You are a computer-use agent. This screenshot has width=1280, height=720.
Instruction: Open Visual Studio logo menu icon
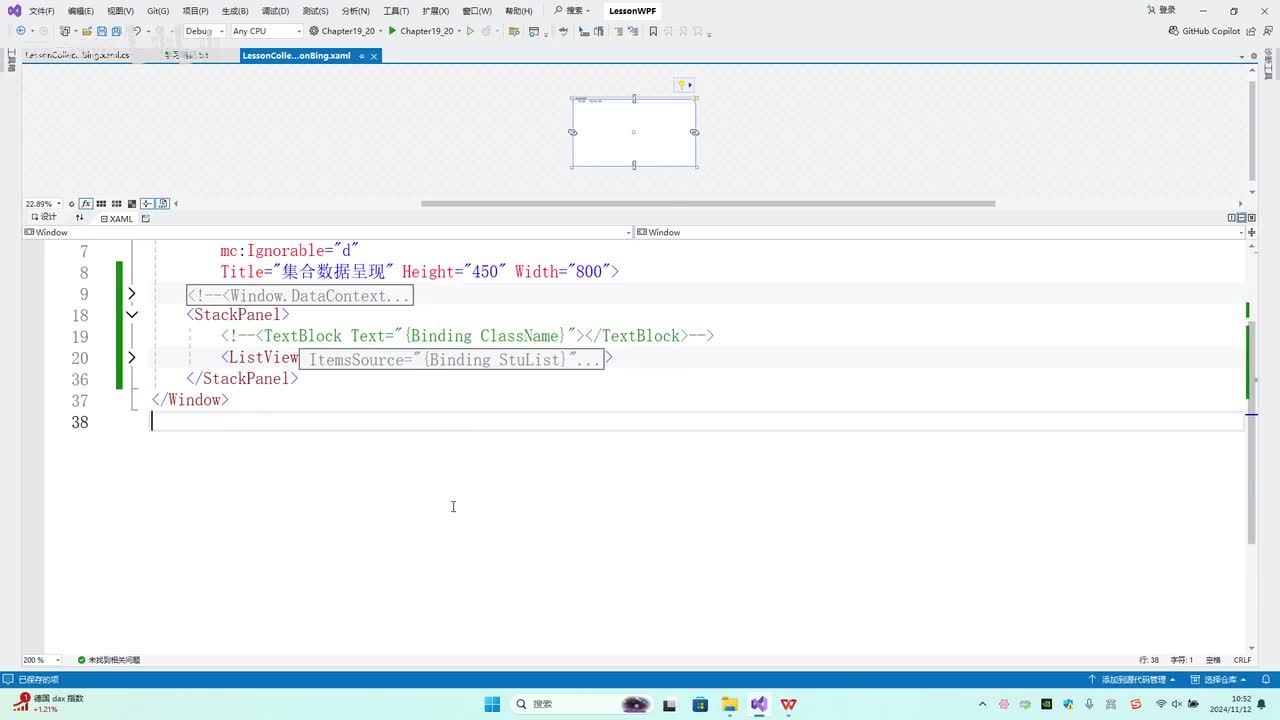(x=12, y=11)
